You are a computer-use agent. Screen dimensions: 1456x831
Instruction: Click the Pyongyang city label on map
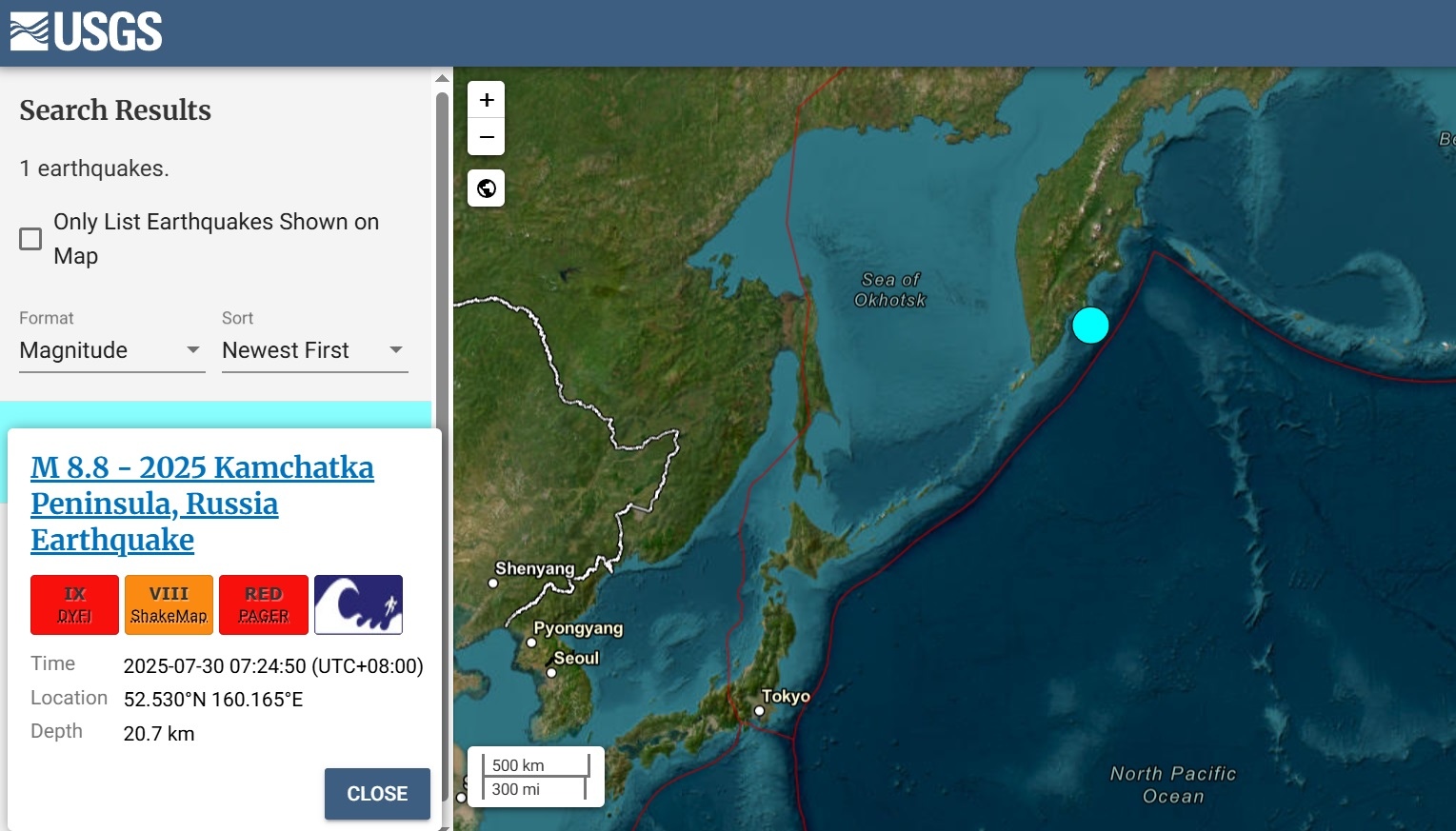click(578, 628)
